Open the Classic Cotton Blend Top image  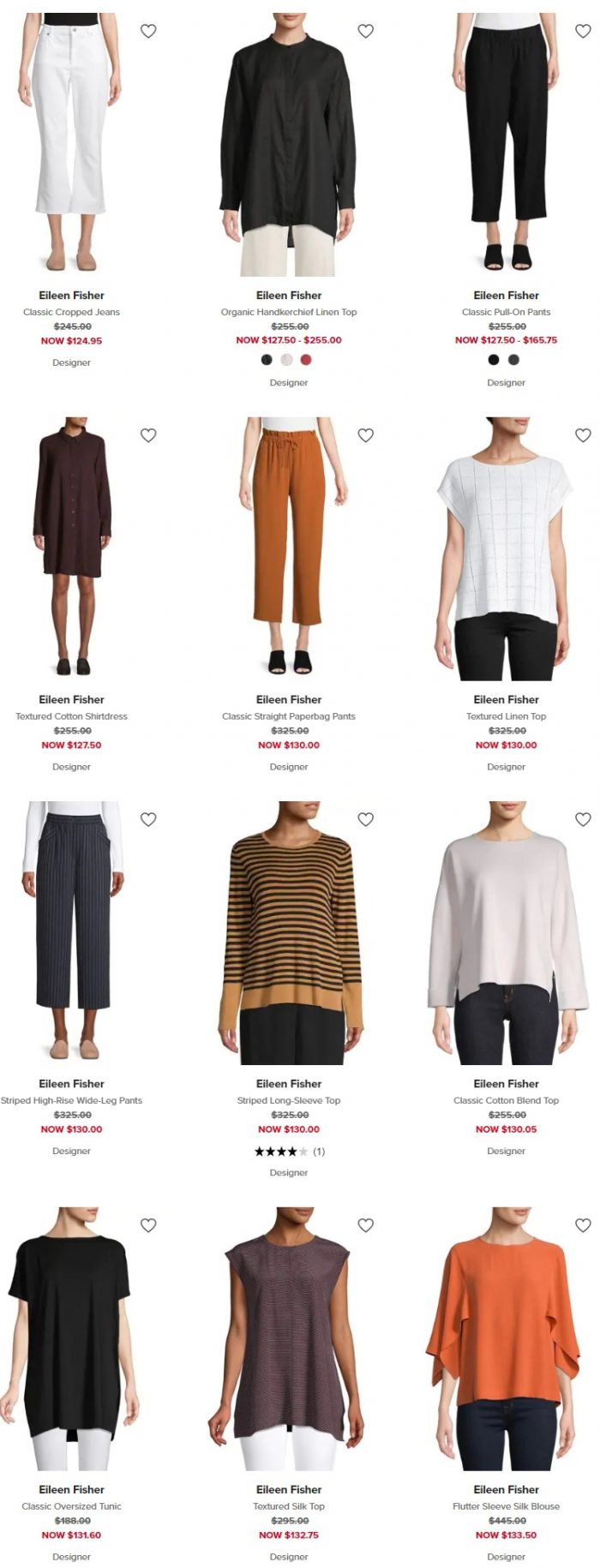coord(507,933)
